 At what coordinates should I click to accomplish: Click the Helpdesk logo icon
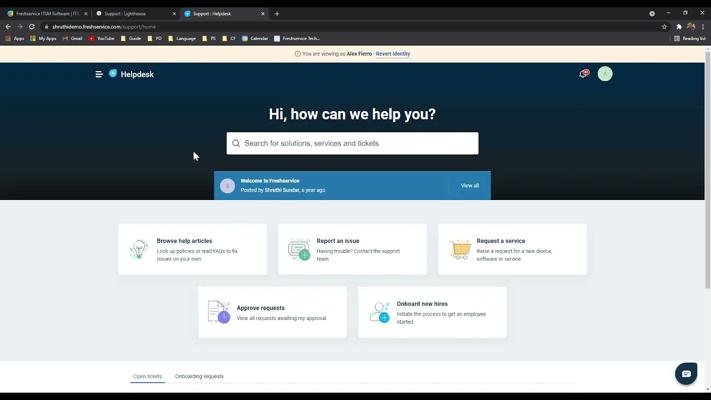pyautogui.click(x=113, y=74)
